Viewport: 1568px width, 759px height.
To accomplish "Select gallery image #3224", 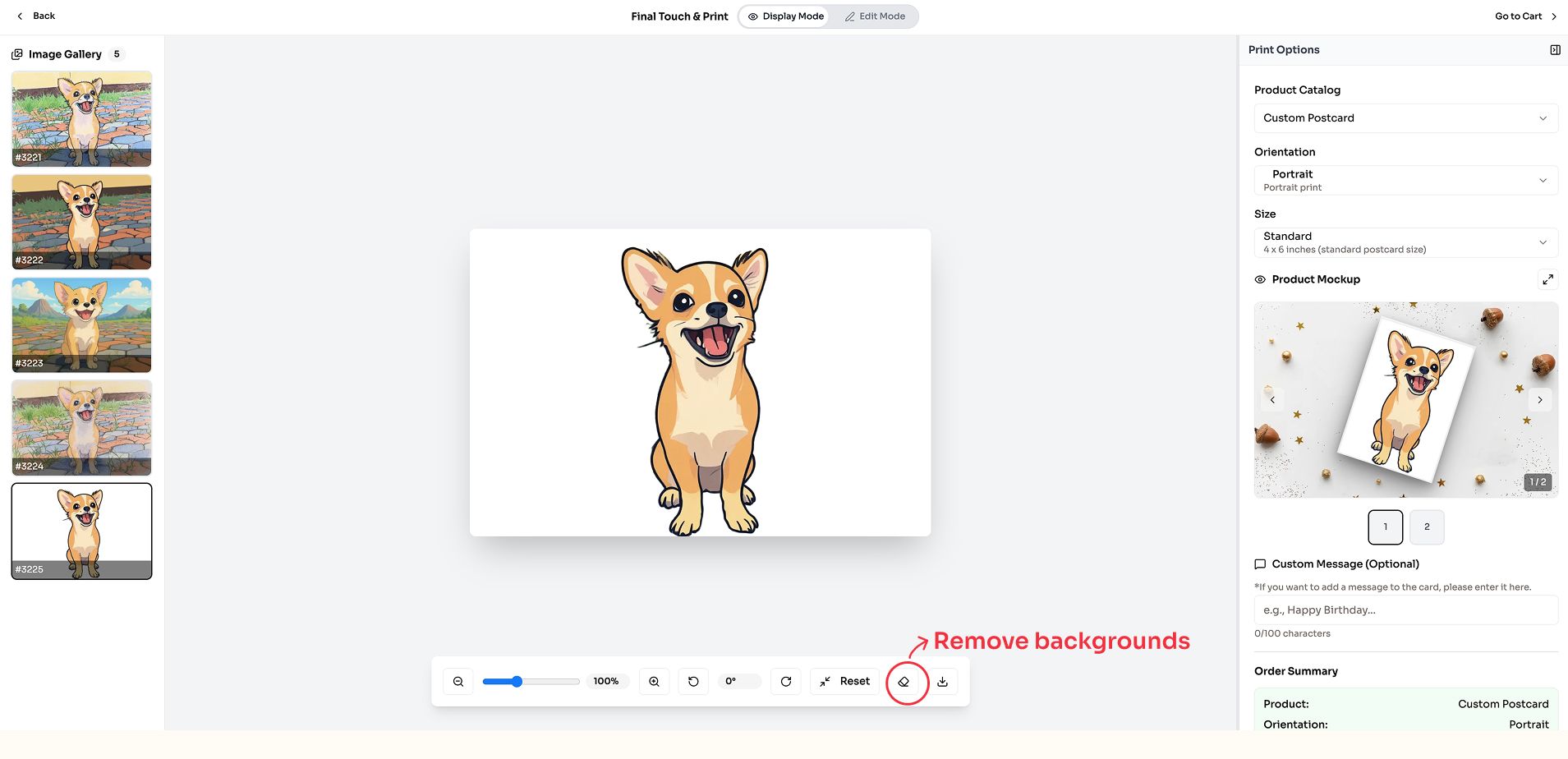I will pos(82,428).
